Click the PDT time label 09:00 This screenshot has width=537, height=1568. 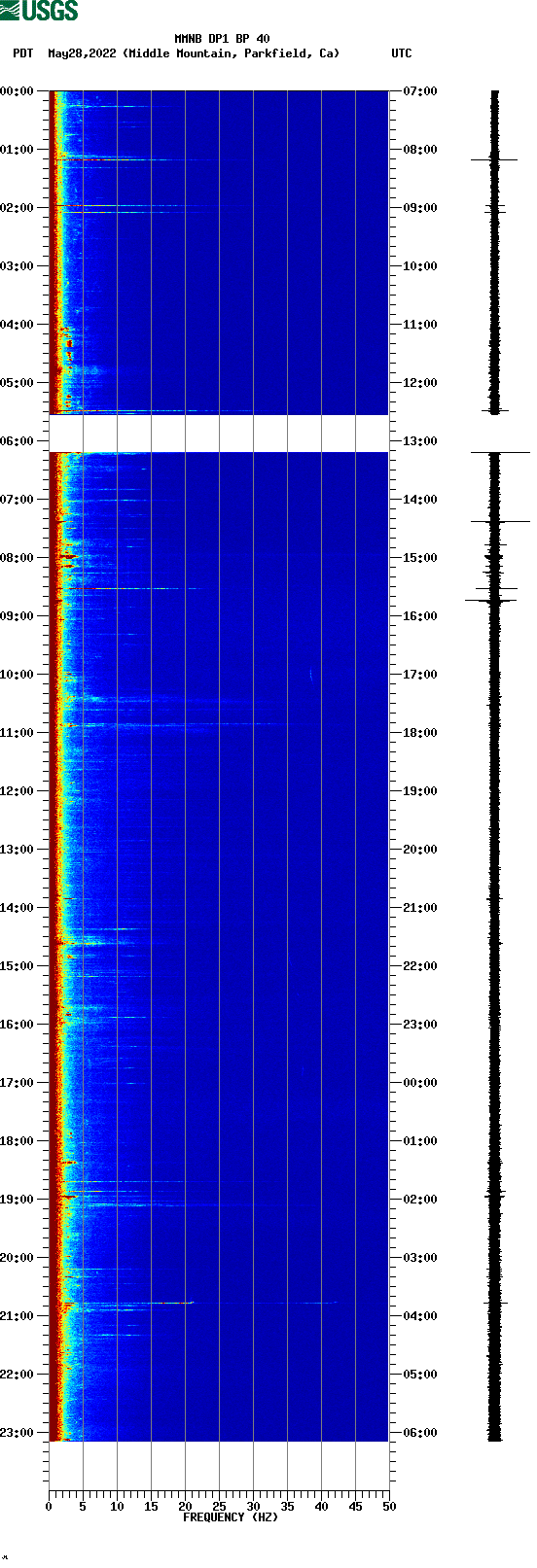tap(17, 616)
